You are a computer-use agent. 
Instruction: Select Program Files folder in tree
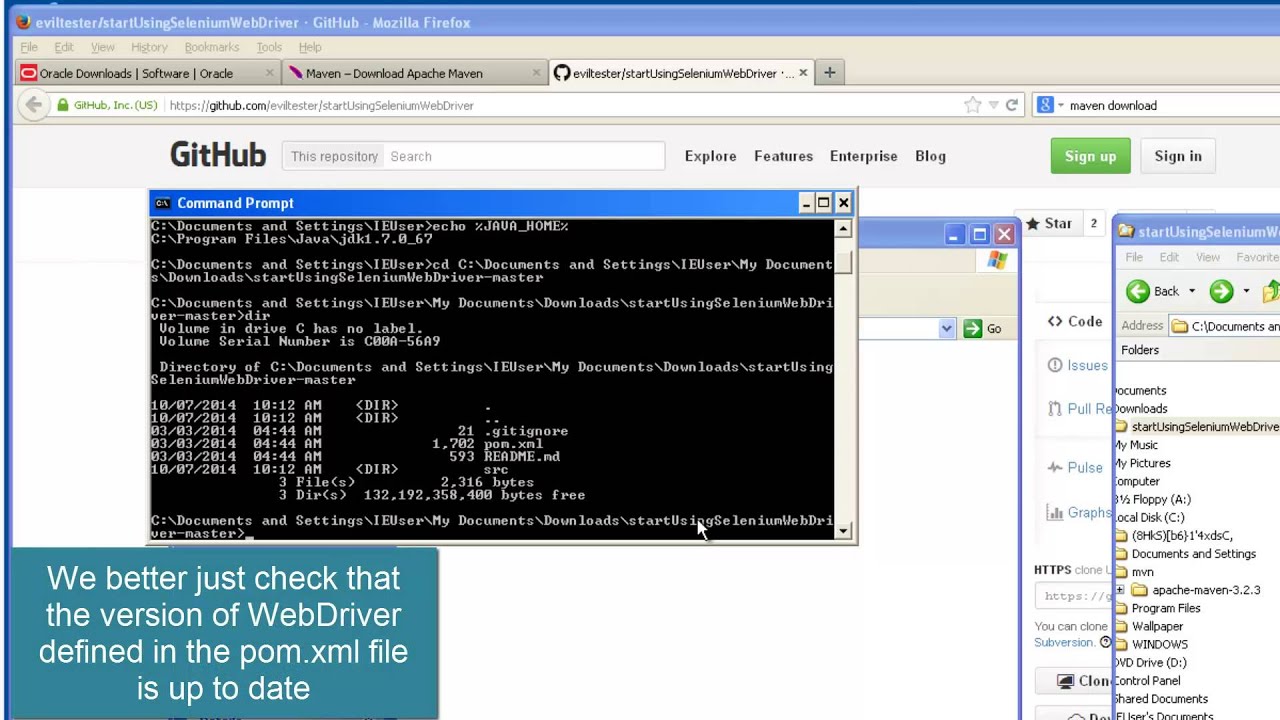1166,608
